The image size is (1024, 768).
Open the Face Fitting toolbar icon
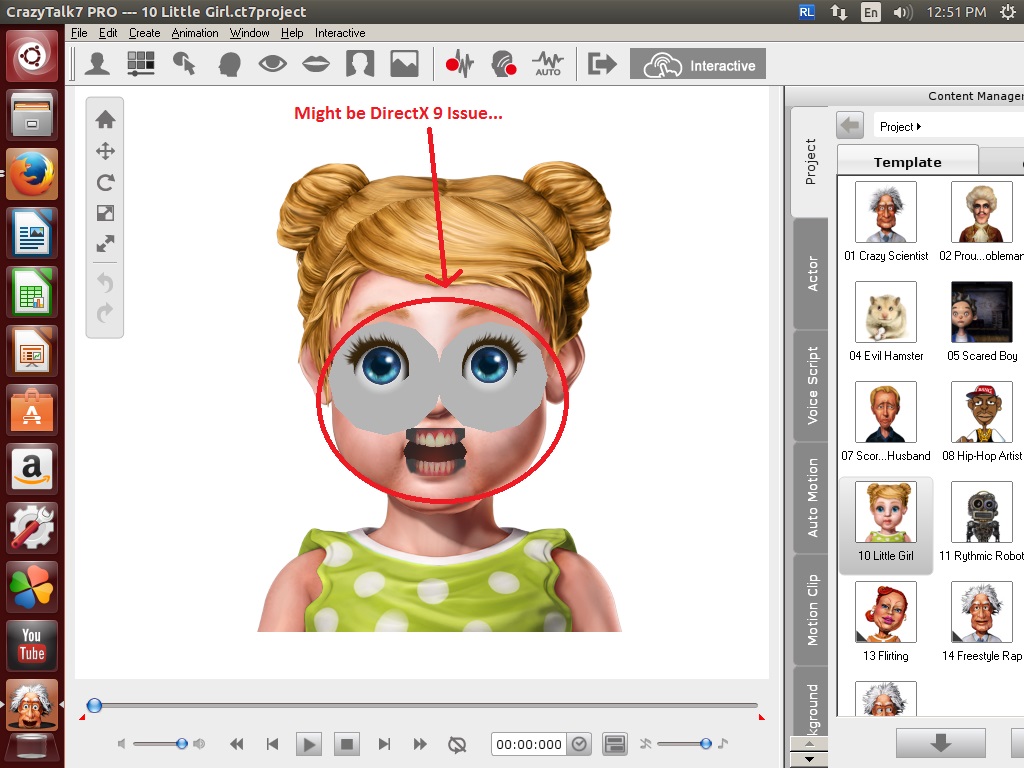tap(140, 64)
